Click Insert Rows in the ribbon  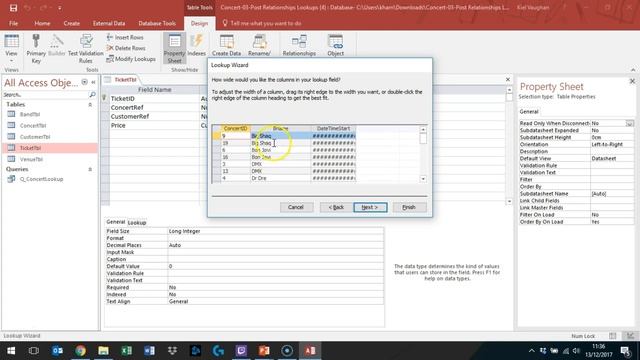pyautogui.click(x=125, y=37)
